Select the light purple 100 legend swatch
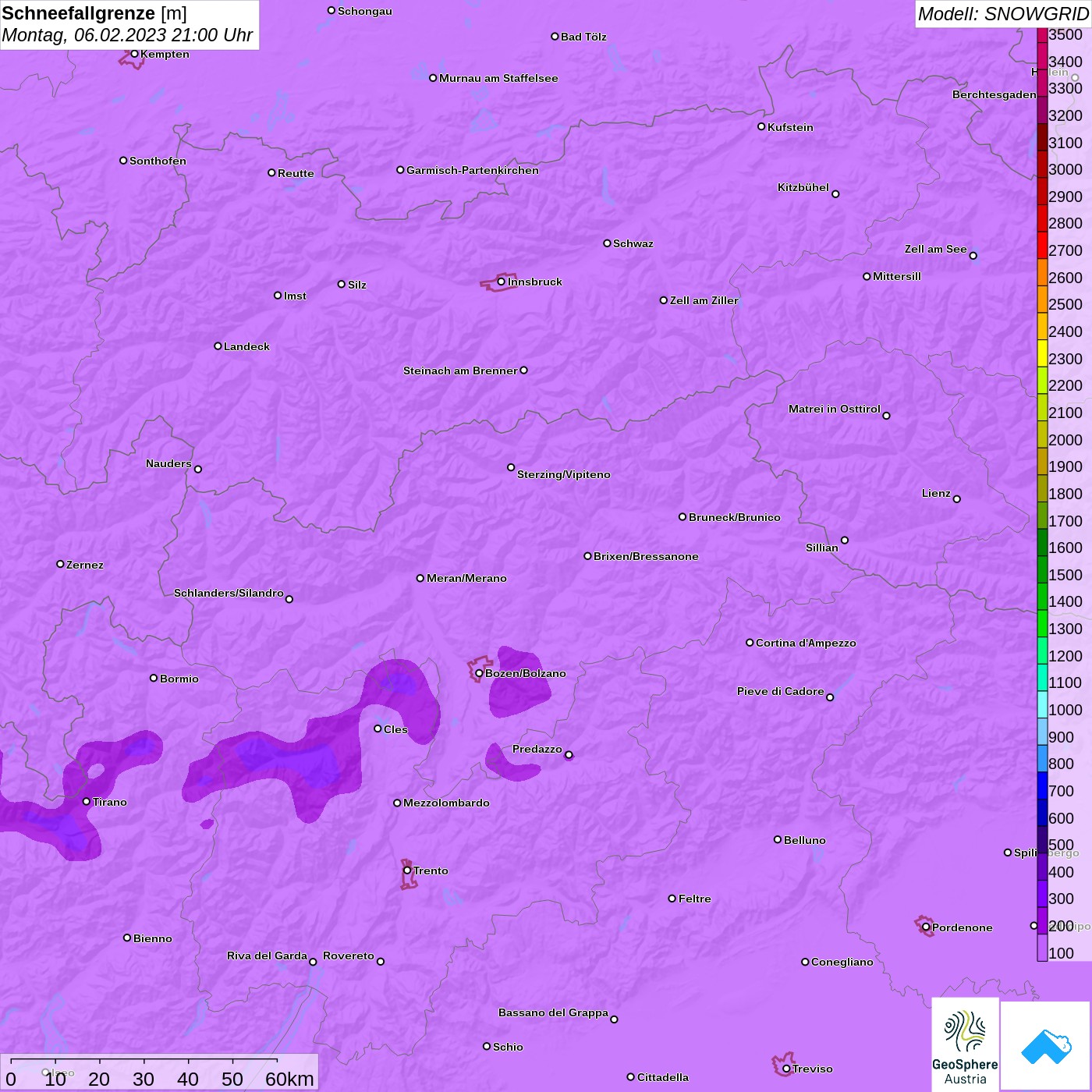Screen dimensions: 1092x1092 click(1042, 948)
